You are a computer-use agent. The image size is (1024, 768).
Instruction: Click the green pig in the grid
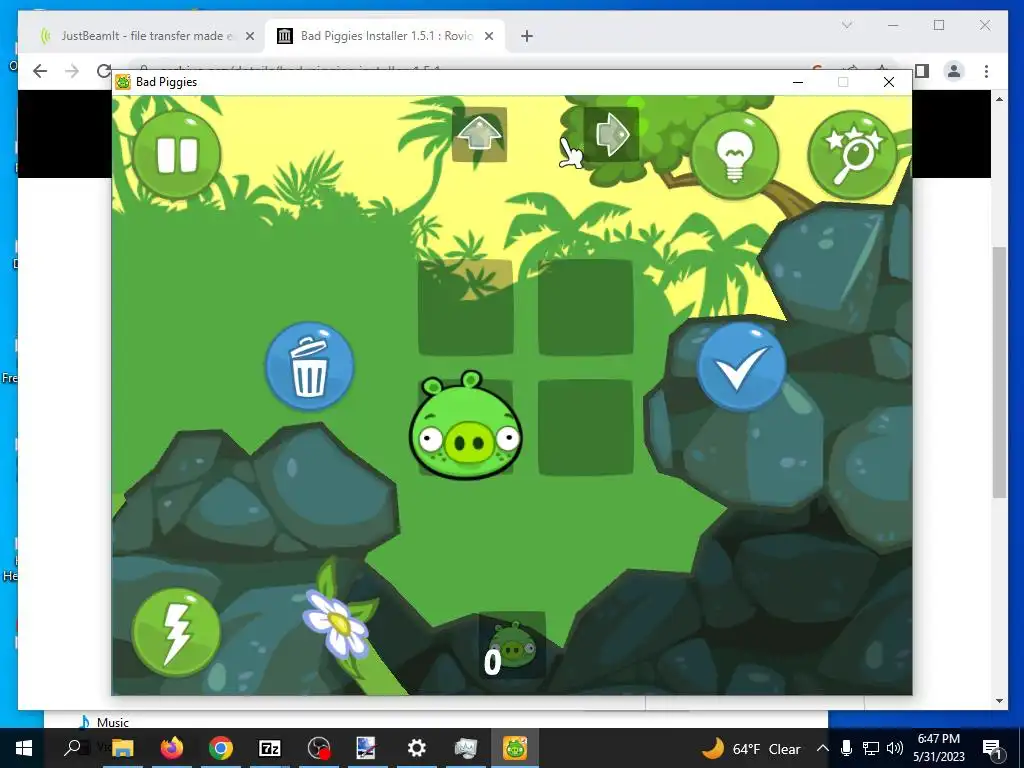click(x=466, y=426)
